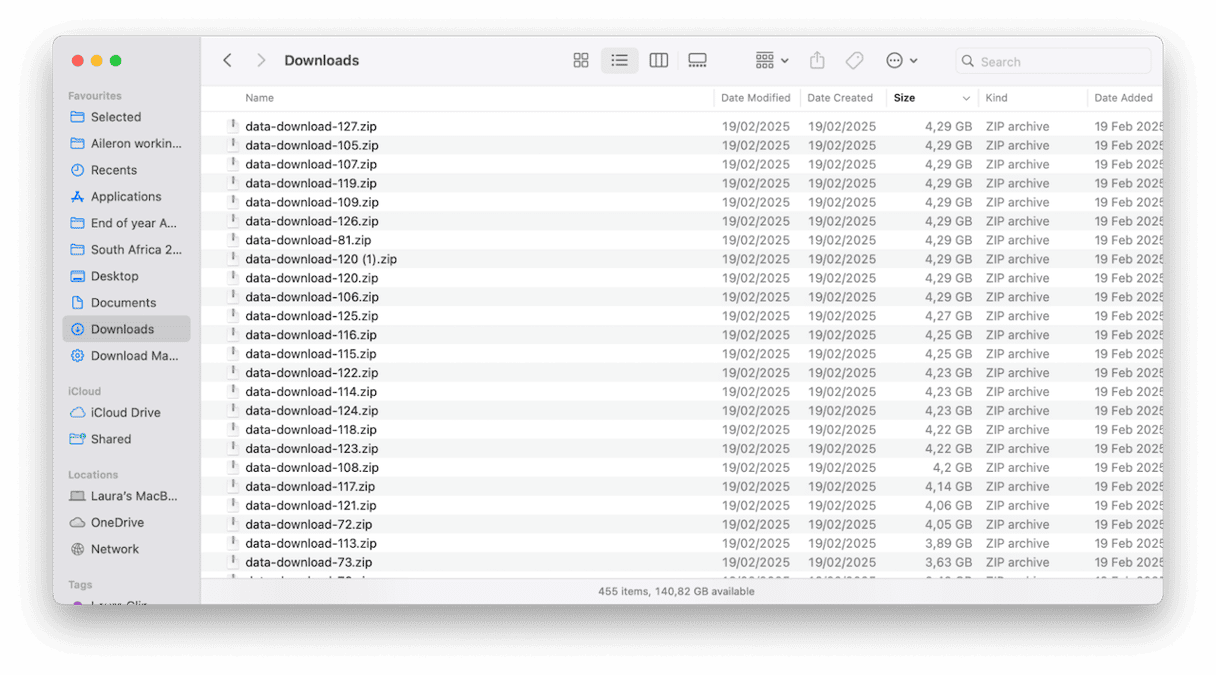Open the More actions ellipsis menu
This screenshot has width=1216, height=675.
902,61
